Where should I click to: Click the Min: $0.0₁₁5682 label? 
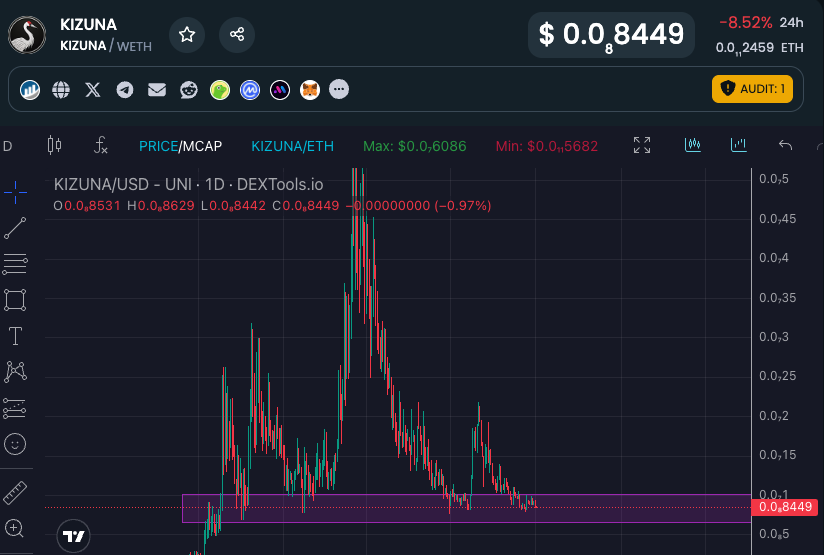click(547, 146)
